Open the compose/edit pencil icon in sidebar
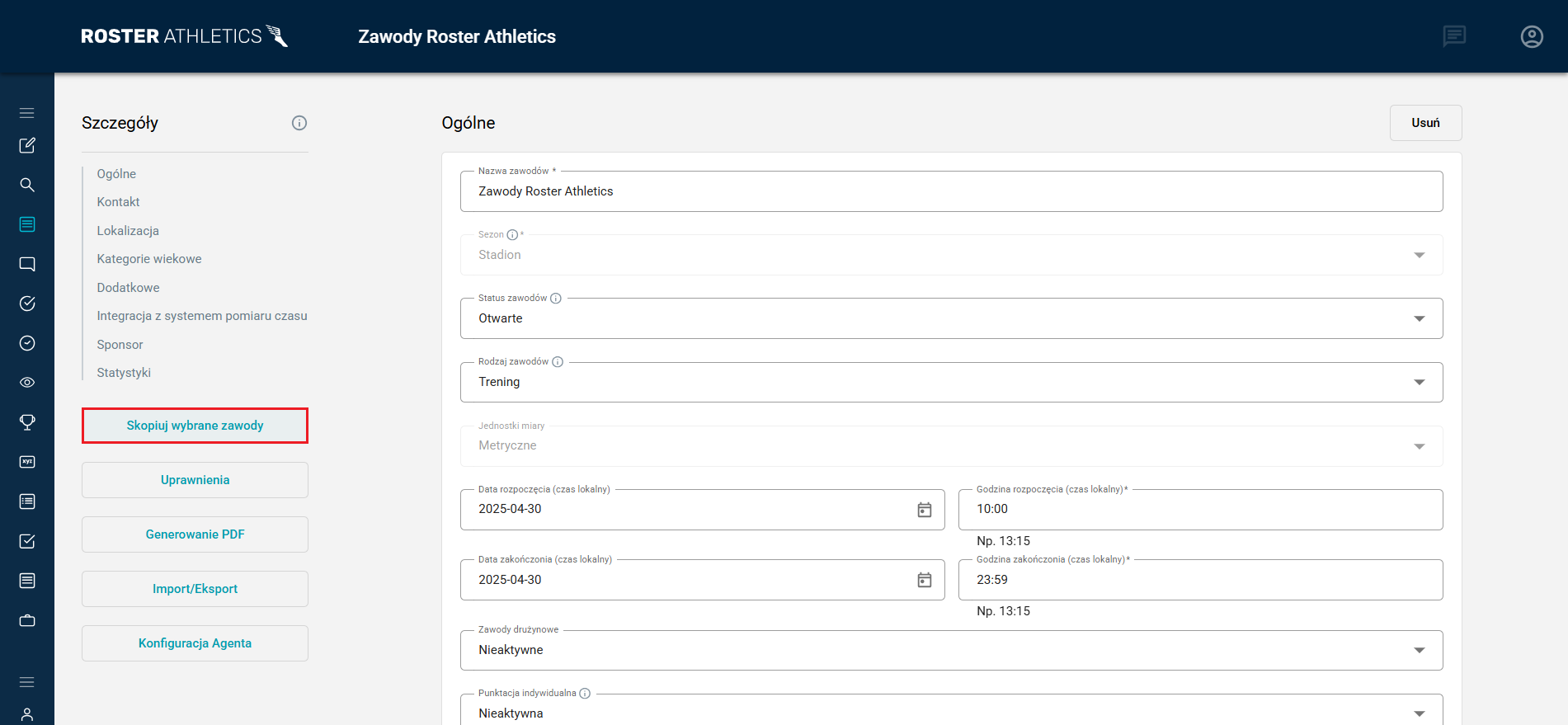 pos(27,145)
